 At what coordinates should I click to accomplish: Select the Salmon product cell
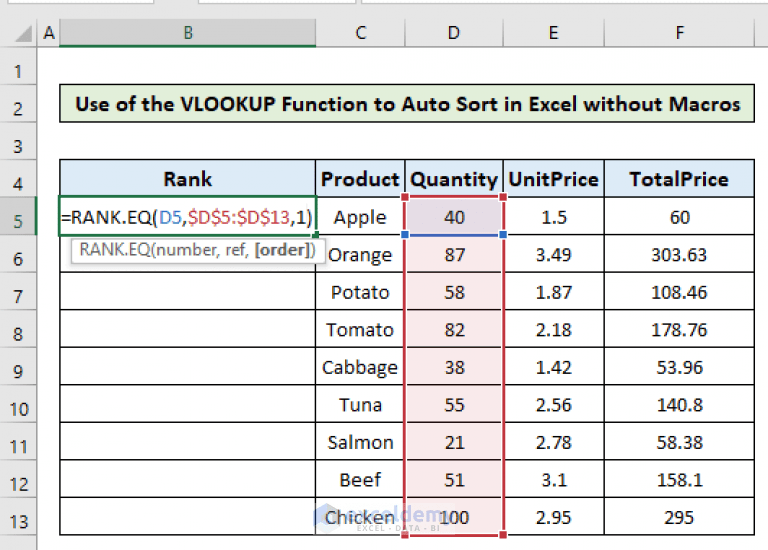click(x=360, y=442)
